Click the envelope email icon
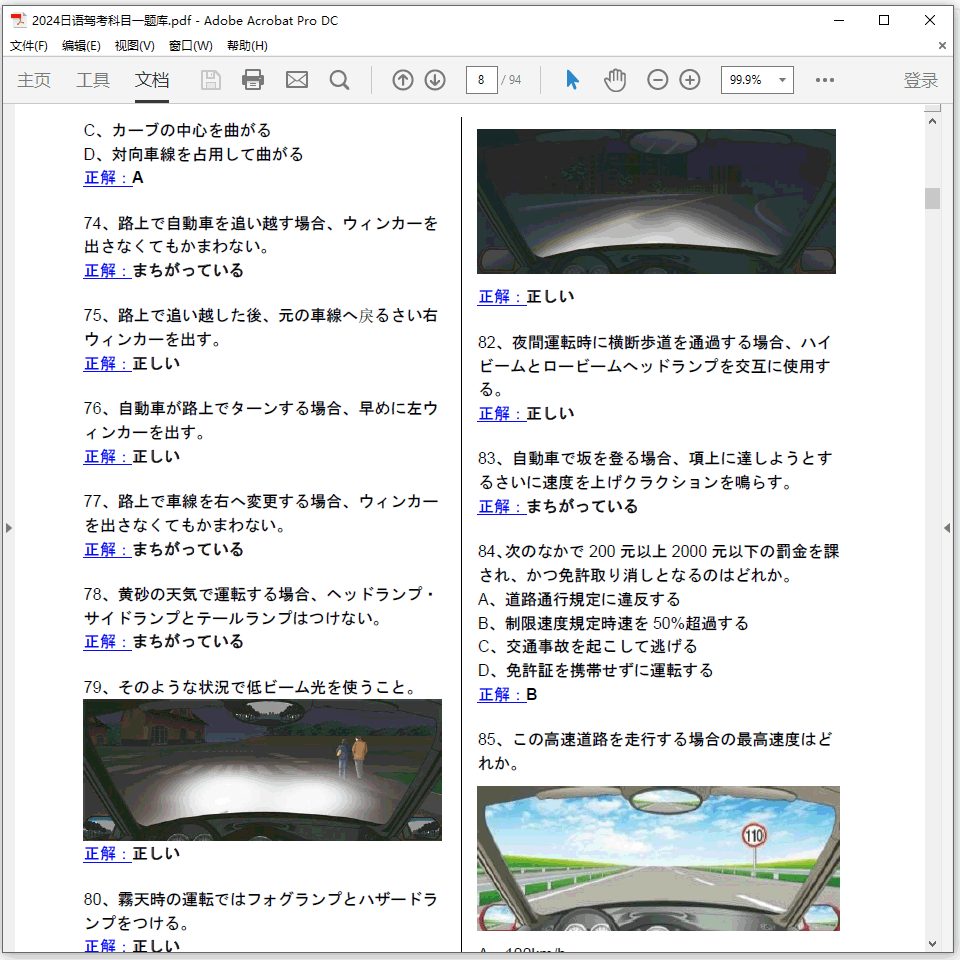Image resolution: width=960 pixels, height=960 pixels. click(297, 80)
